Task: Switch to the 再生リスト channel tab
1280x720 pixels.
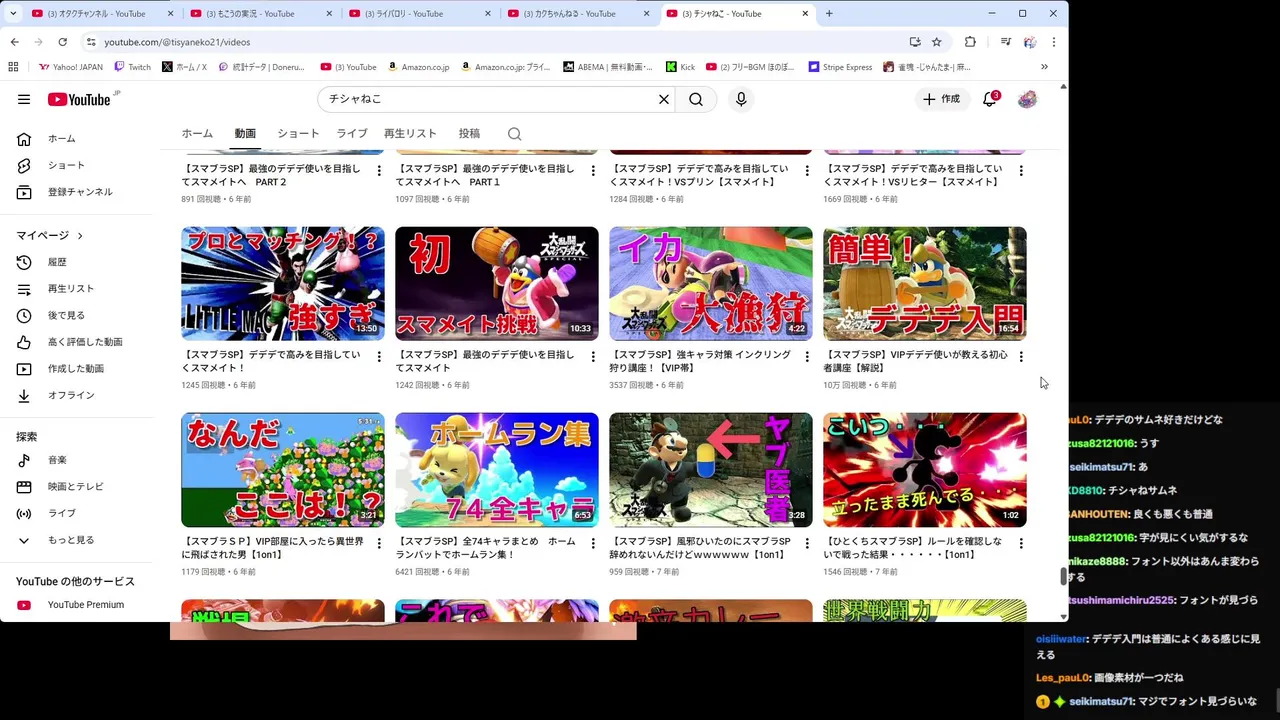Action: pyautogui.click(x=410, y=134)
